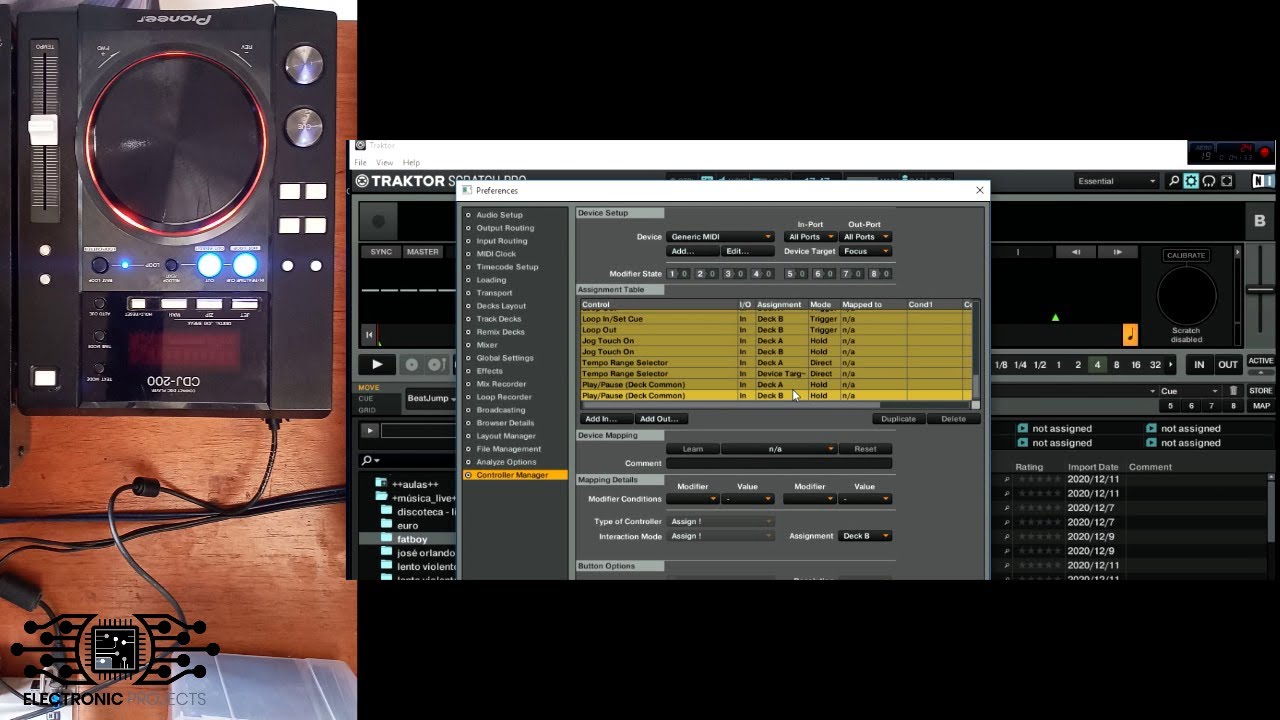This screenshot has width=1280, height=720.
Task: Click the Edit... device button
Action: point(747,251)
